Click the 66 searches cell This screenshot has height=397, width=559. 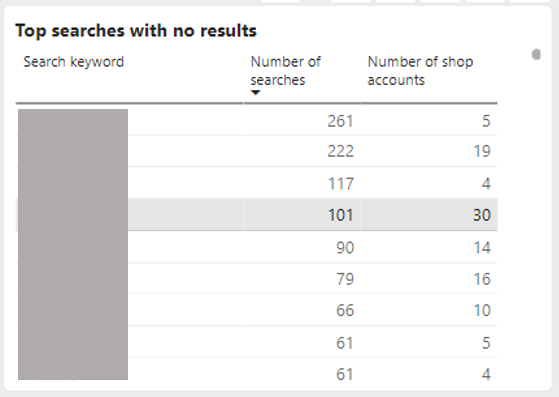pyautogui.click(x=345, y=310)
